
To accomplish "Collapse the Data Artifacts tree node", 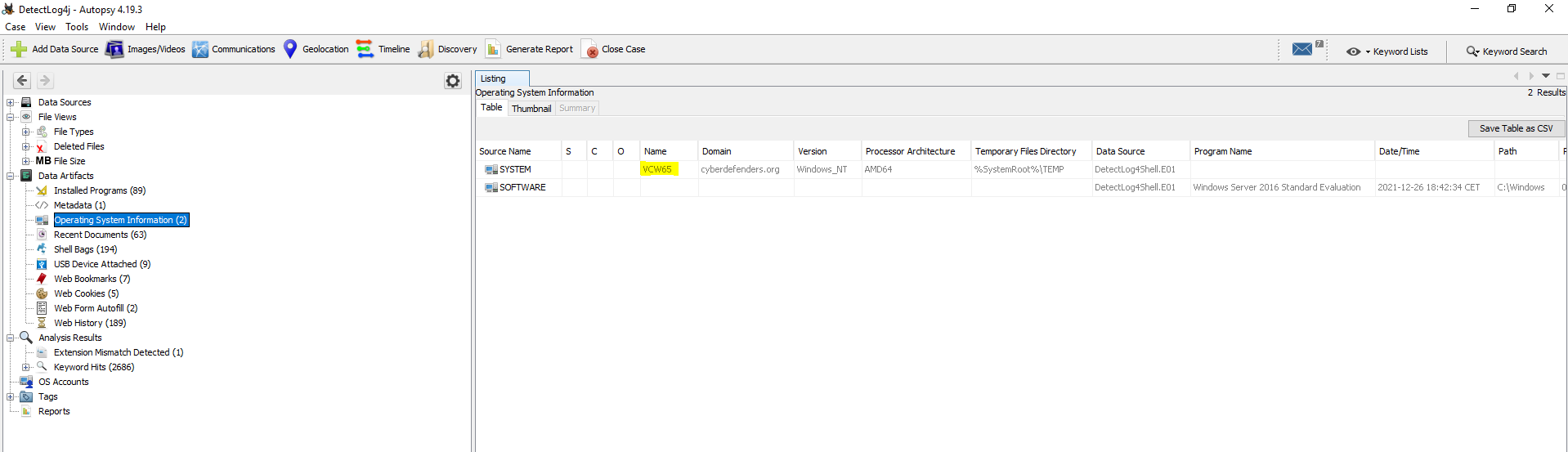I will tap(11, 177).
